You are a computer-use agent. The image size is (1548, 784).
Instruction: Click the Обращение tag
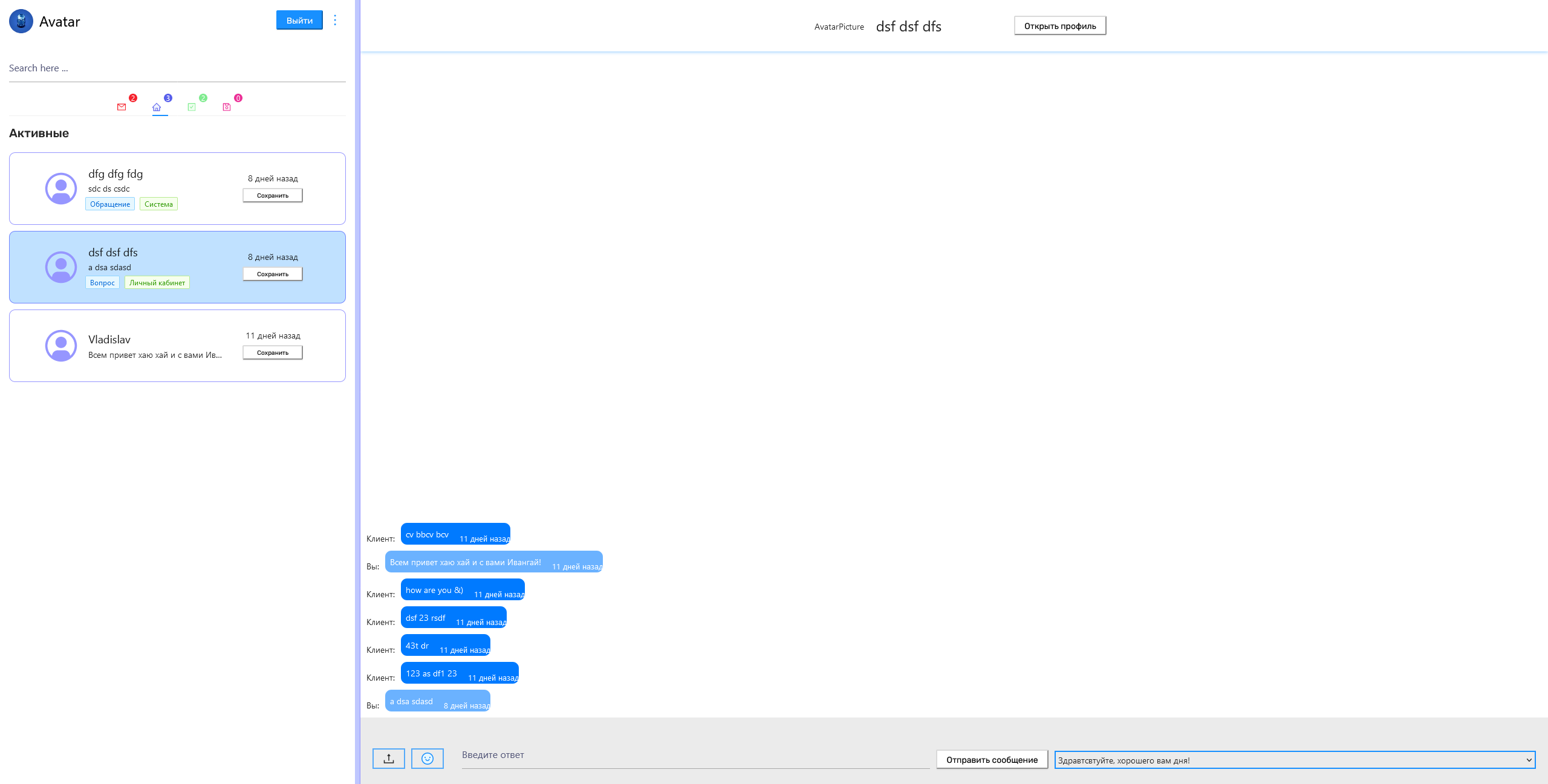[x=110, y=204]
